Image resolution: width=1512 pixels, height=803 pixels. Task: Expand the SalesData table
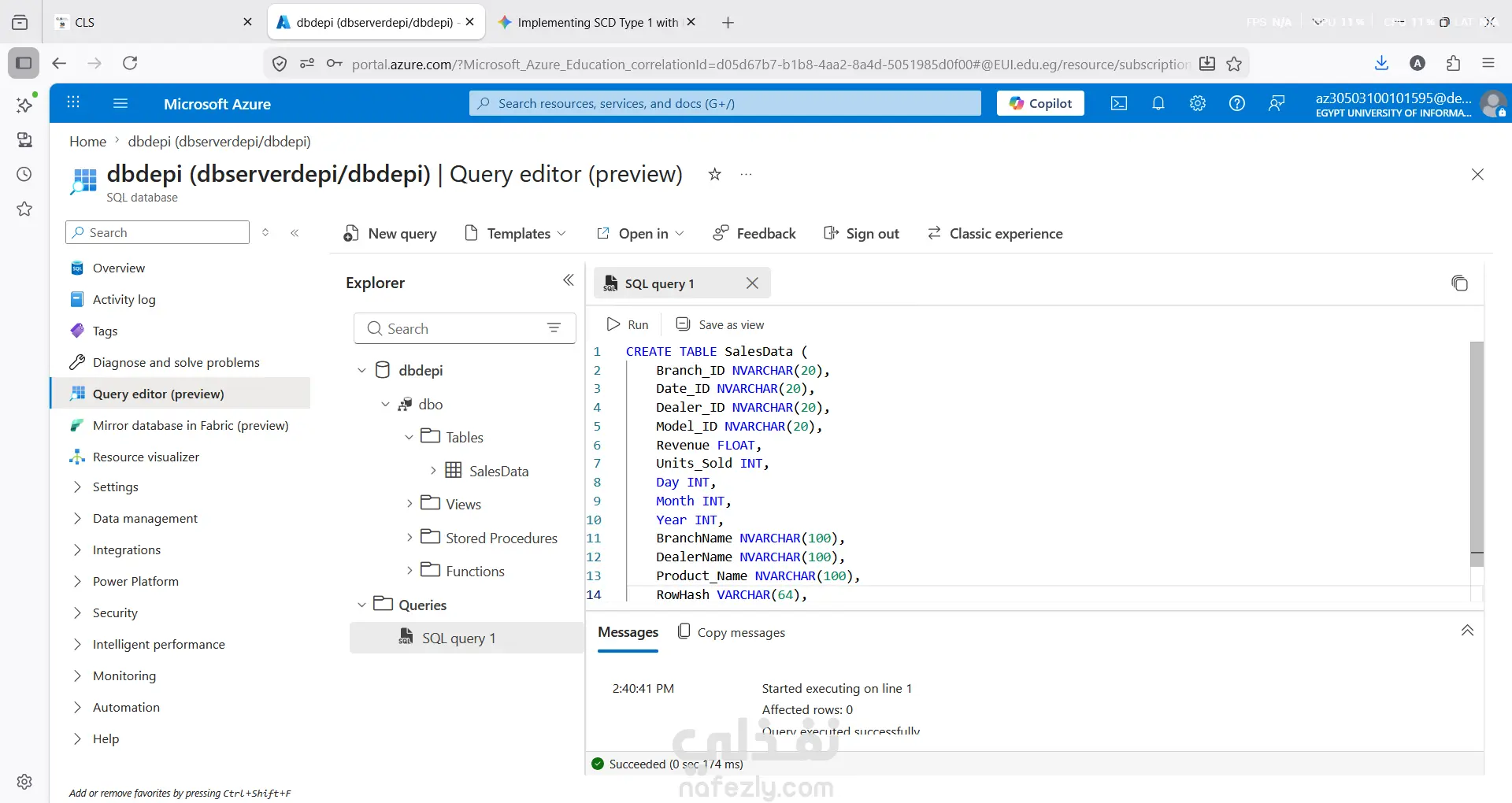tap(432, 471)
